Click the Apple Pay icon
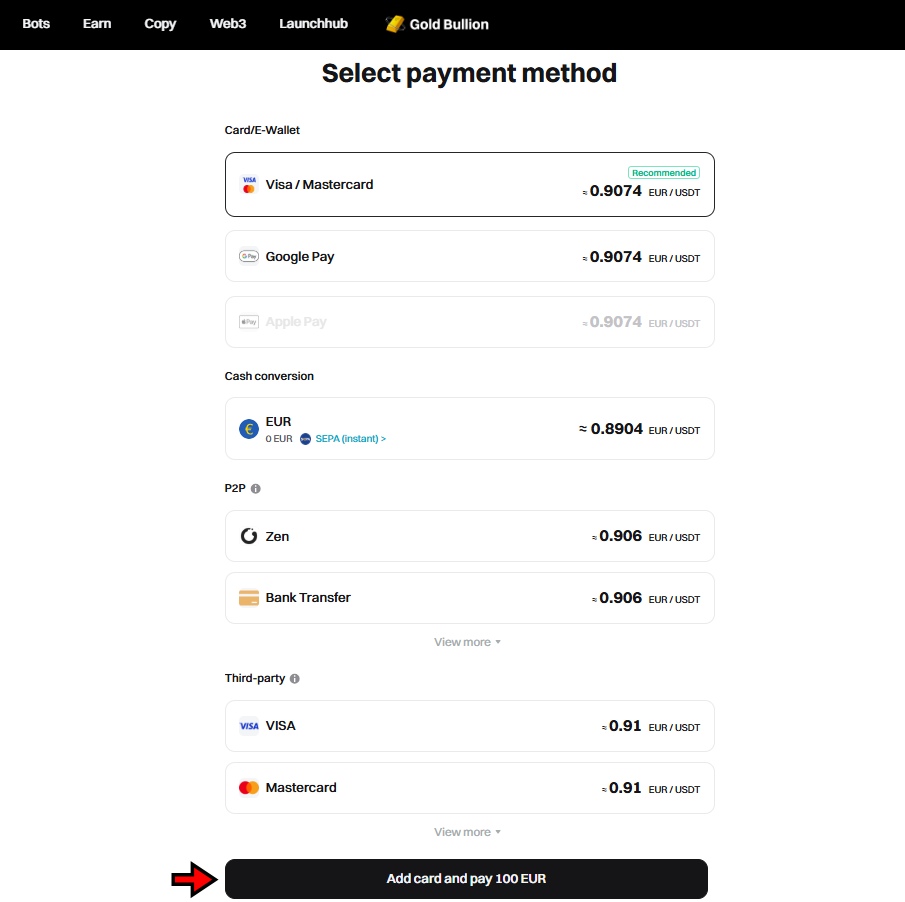 (248, 322)
